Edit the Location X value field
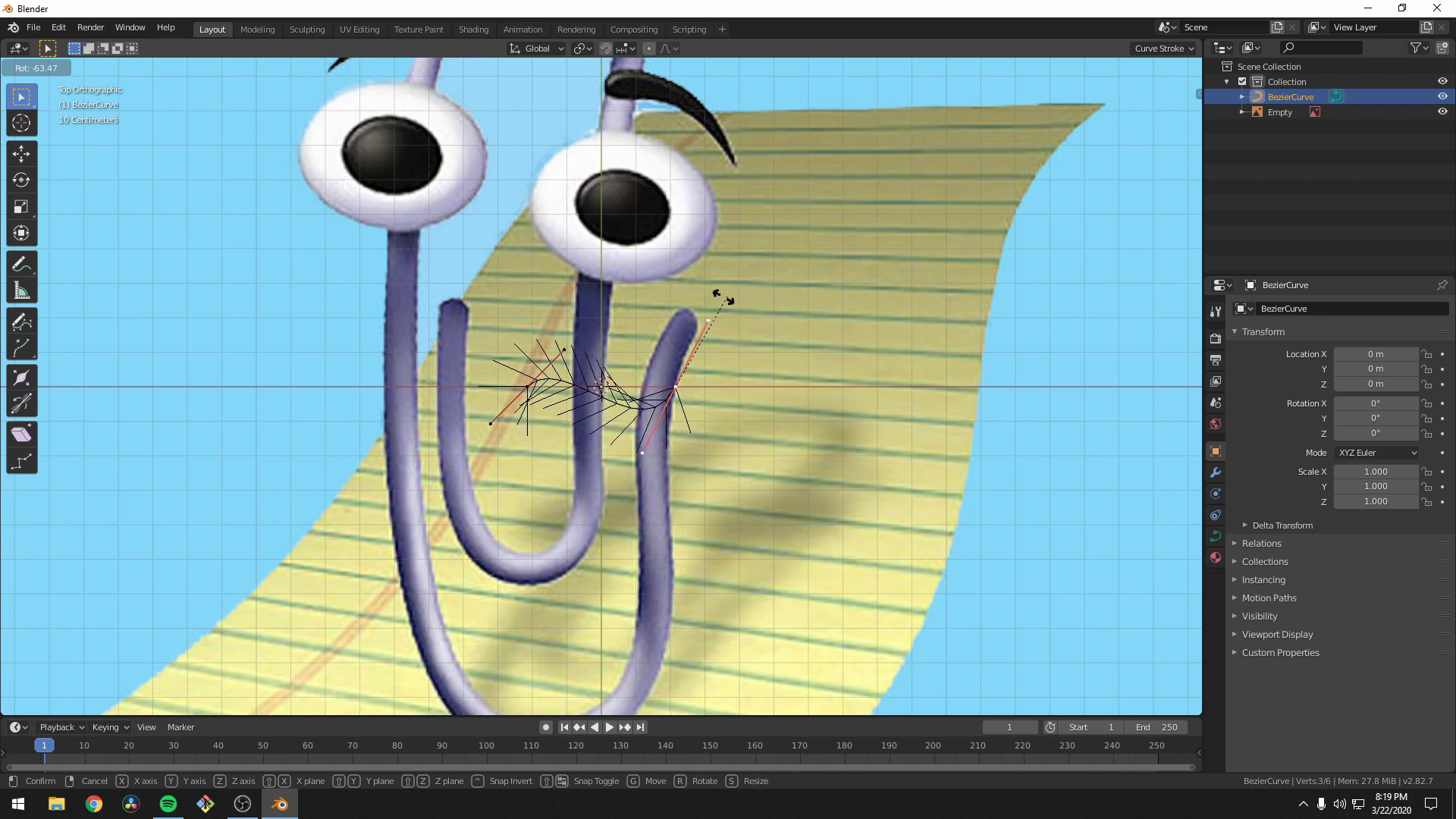This screenshot has height=819, width=1456. pyautogui.click(x=1376, y=353)
